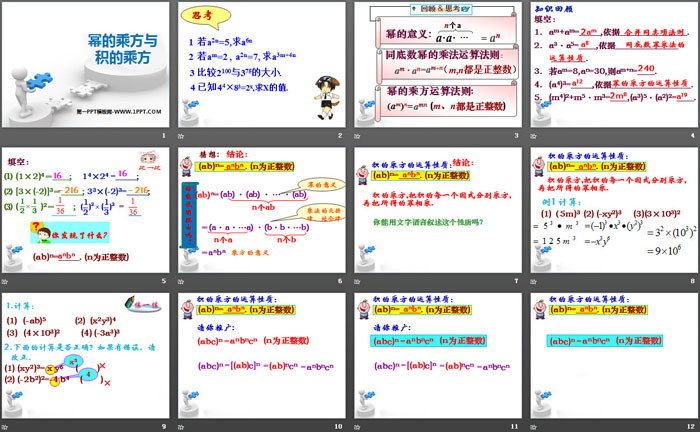This screenshot has width=700, height=432.
Task: Select slide 5 with the question mark figure
Action: [85, 210]
